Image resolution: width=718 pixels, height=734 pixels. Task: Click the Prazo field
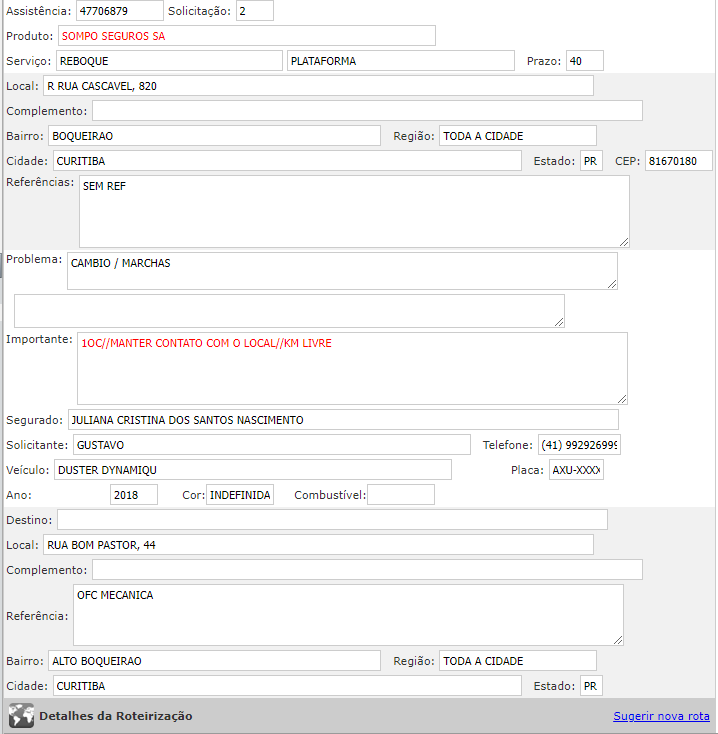(x=578, y=61)
